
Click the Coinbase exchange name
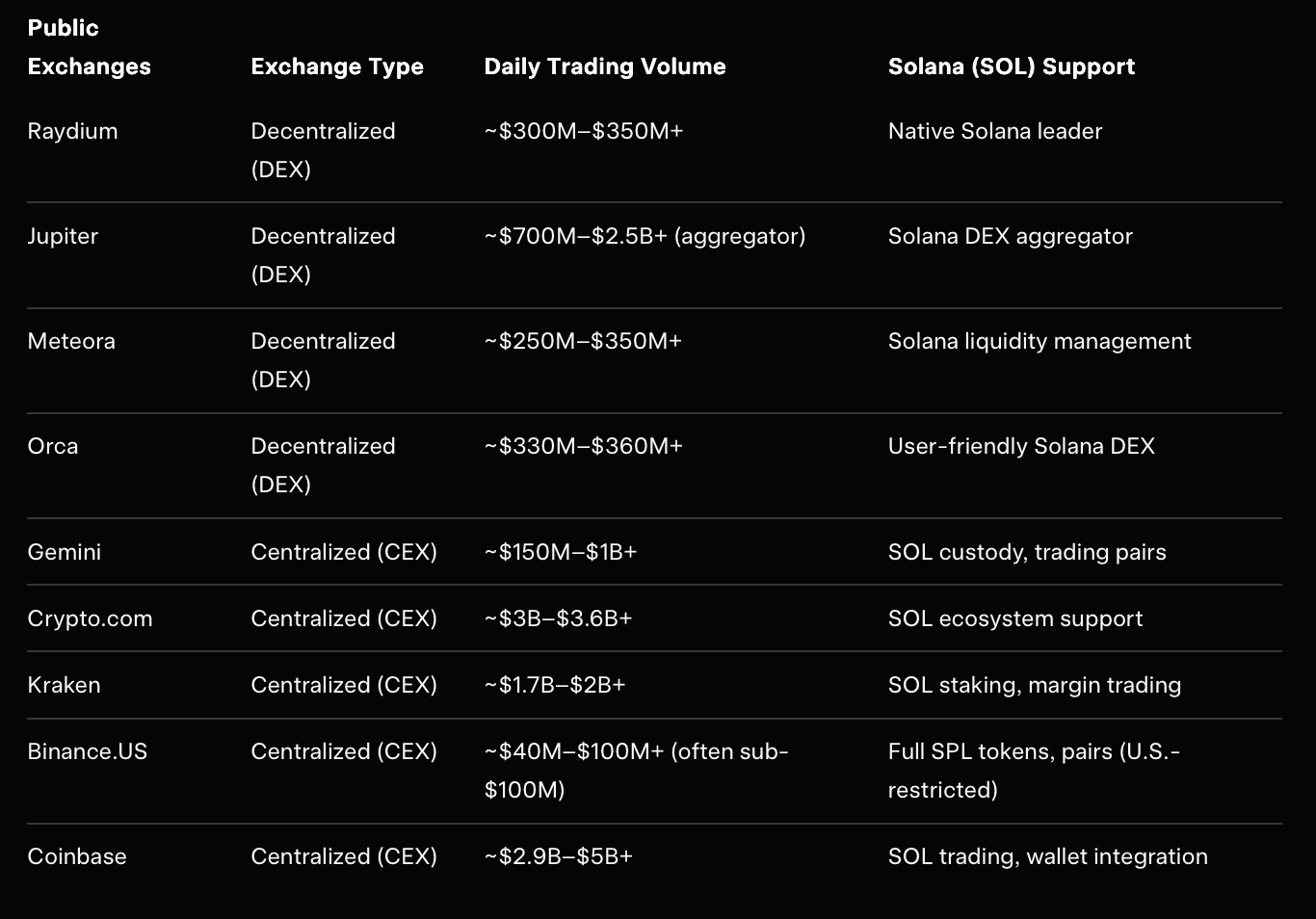(77, 856)
